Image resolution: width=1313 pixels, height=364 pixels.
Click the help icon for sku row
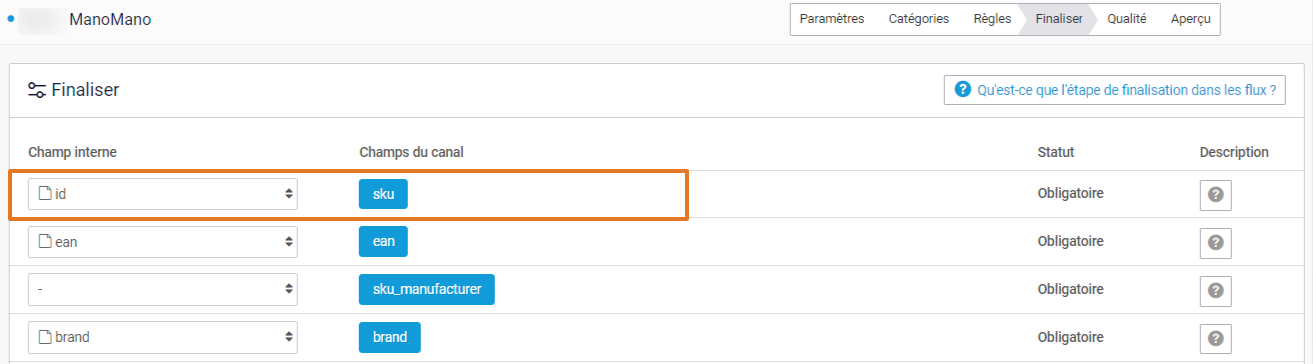[1215, 194]
